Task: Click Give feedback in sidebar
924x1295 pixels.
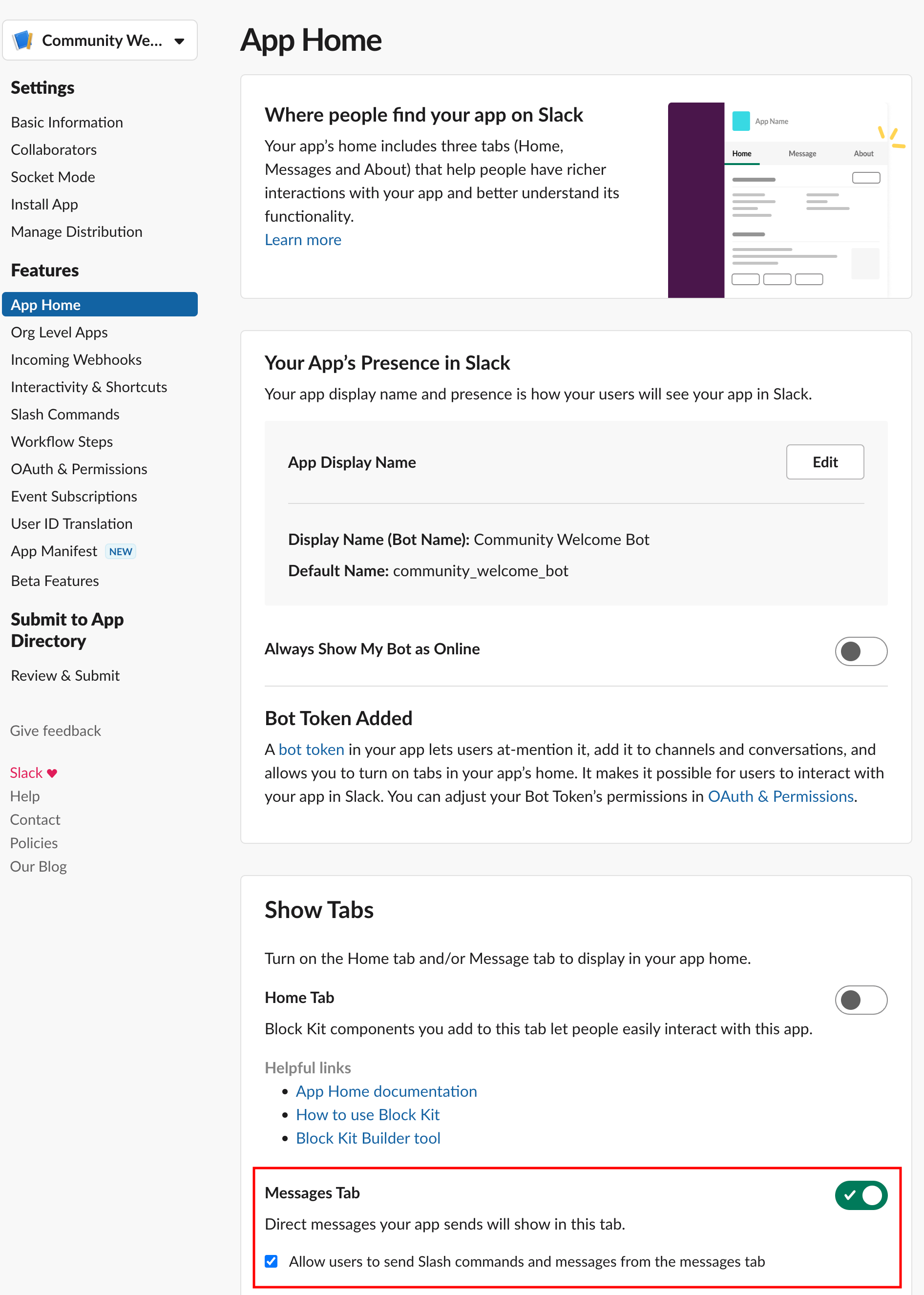Action: pyautogui.click(x=55, y=731)
